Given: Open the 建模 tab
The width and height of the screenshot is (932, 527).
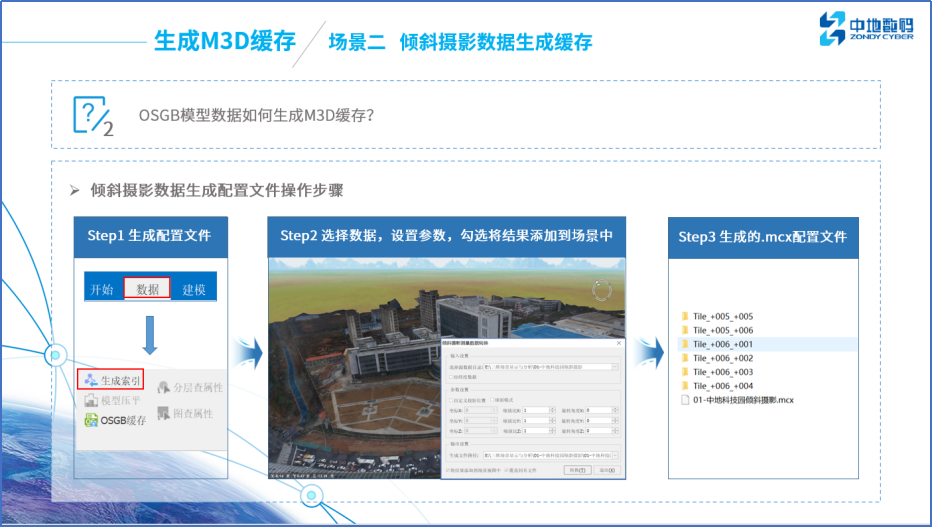Looking at the screenshot, I should tap(193, 289).
